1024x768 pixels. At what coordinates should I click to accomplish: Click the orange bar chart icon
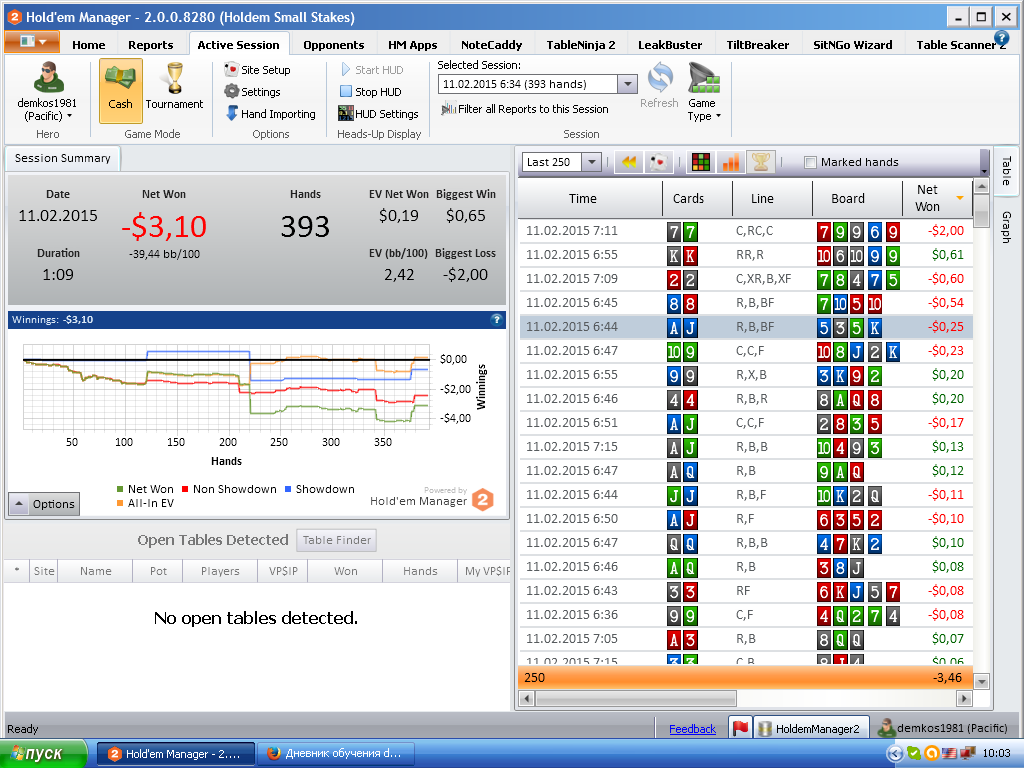click(731, 162)
